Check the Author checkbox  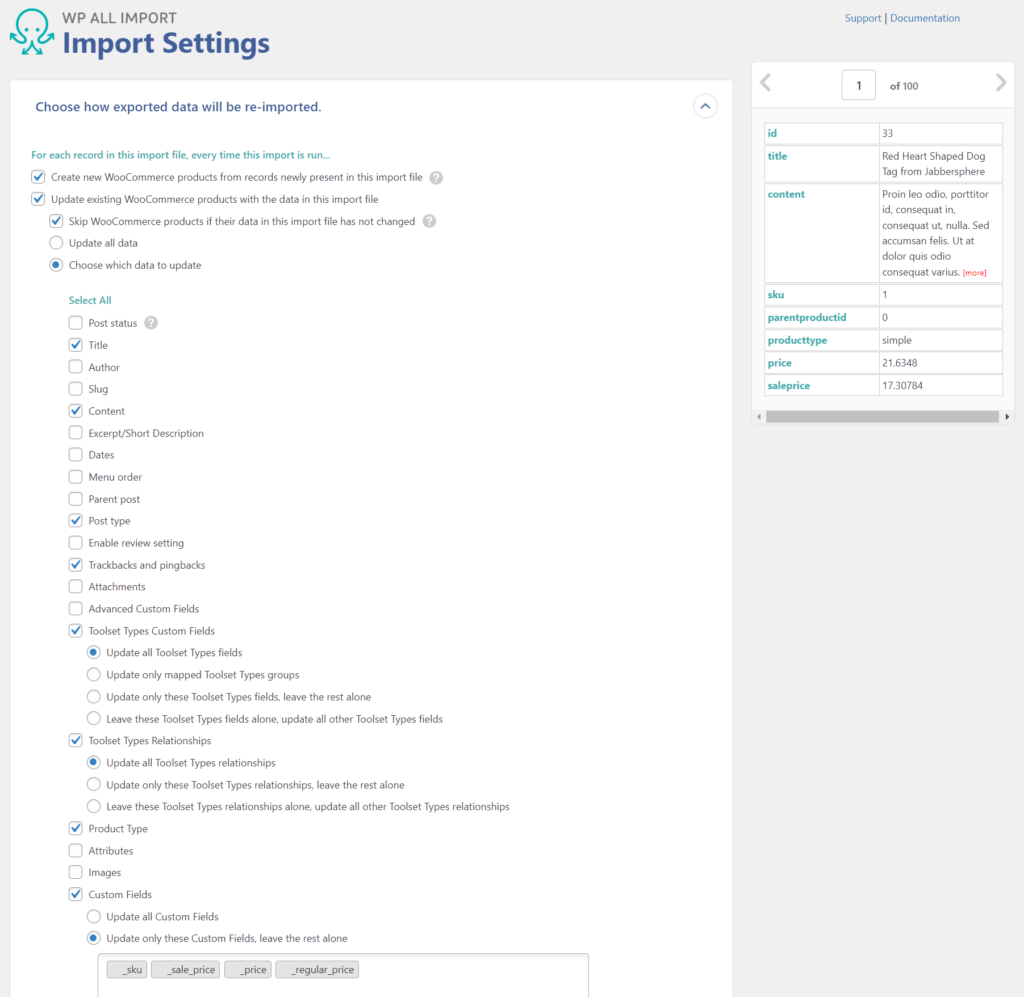pos(76,367)
